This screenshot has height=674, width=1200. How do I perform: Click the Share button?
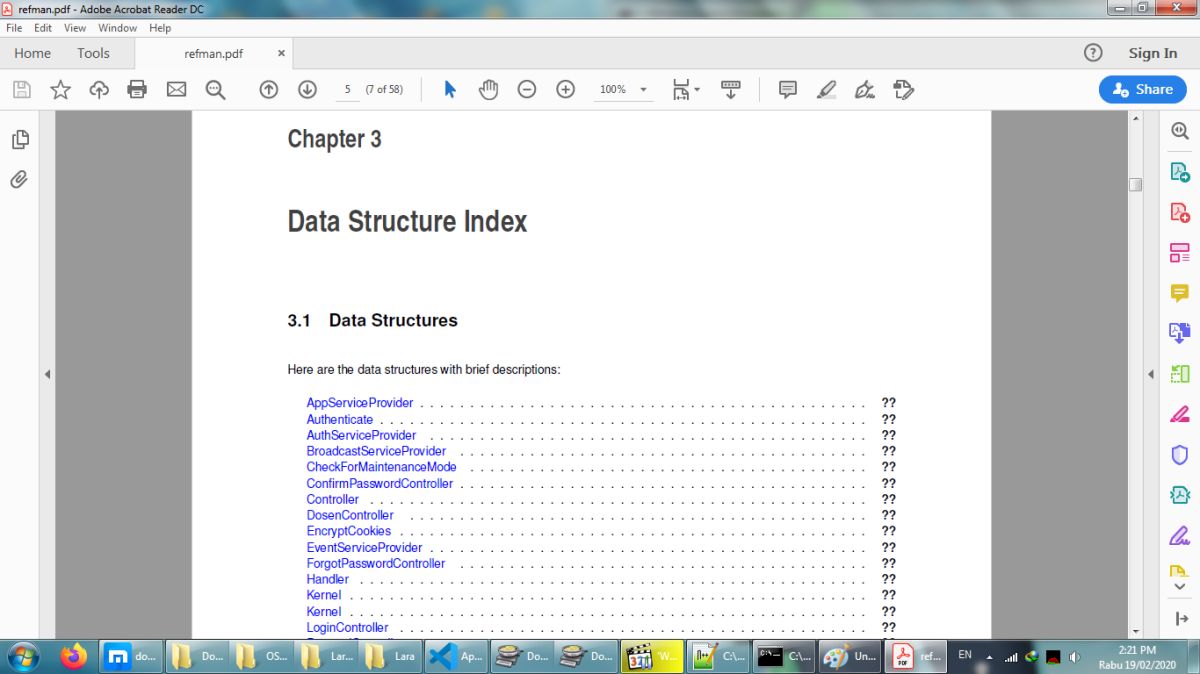click(1143, 89)
